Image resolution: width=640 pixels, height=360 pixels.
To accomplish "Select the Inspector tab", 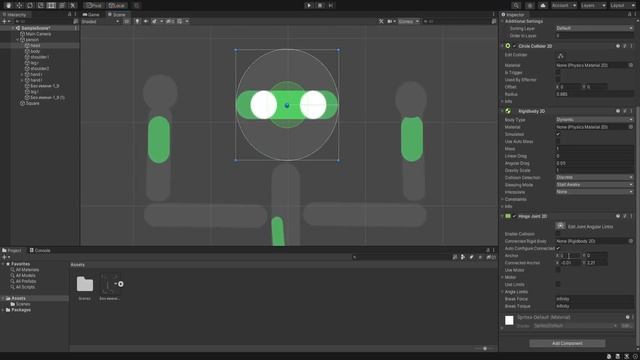I will [x=513, y=15].
